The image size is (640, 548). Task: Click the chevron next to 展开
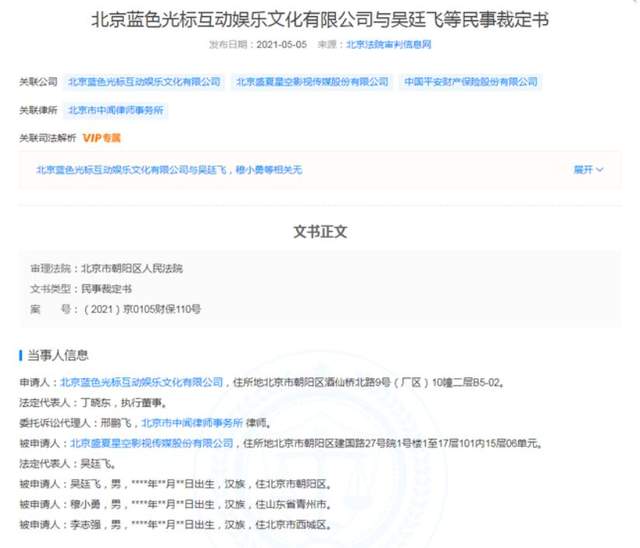[x=600, y=170]
